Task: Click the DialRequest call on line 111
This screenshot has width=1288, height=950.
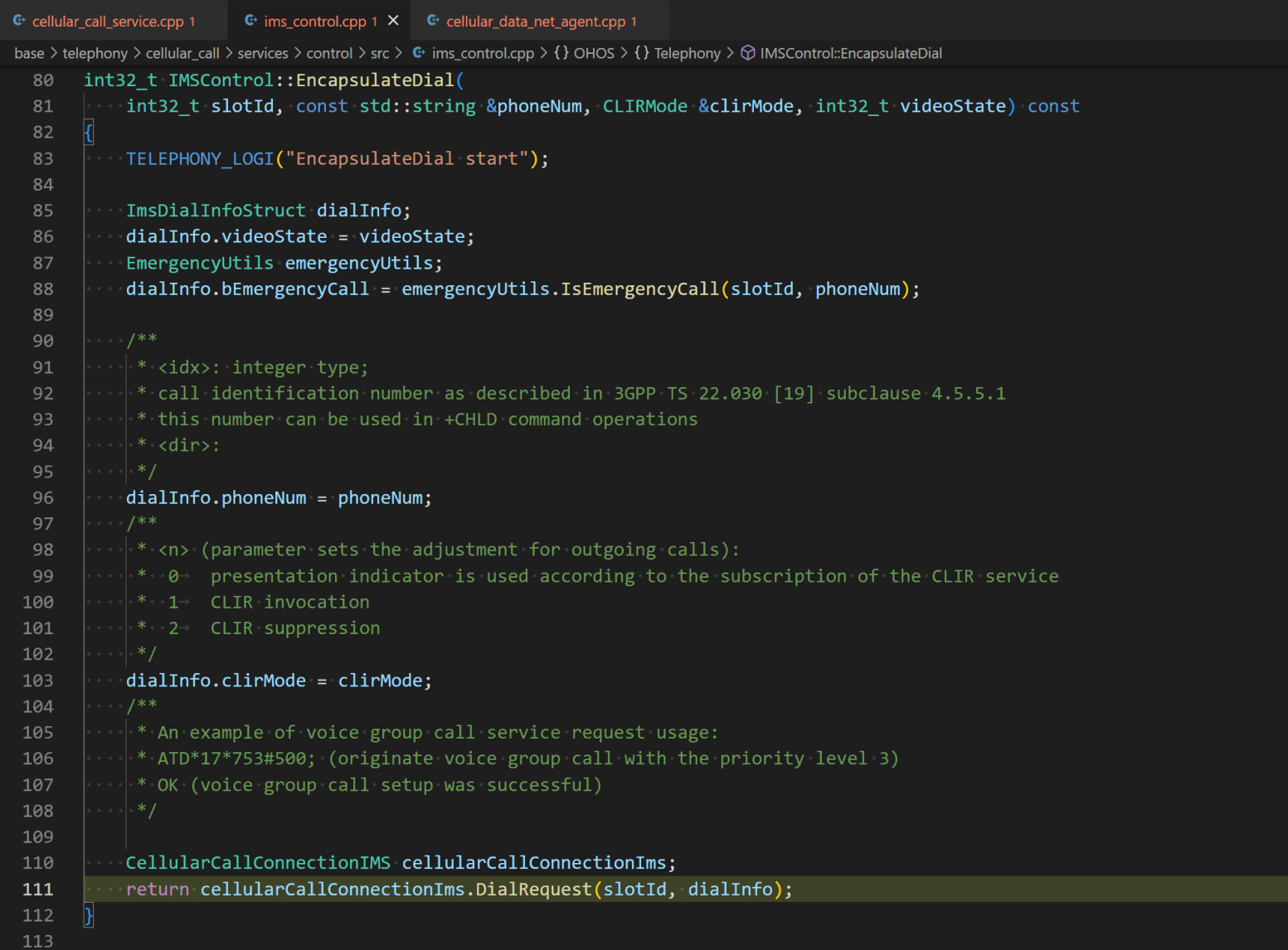Action: [x=533, y=889]
